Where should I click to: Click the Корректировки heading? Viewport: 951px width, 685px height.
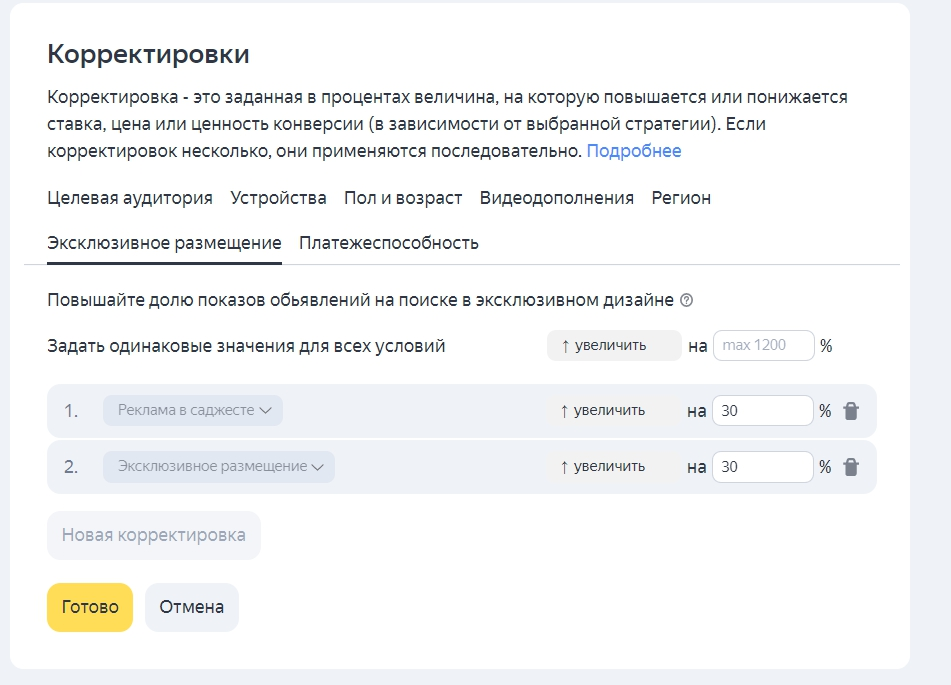point(149,54)
